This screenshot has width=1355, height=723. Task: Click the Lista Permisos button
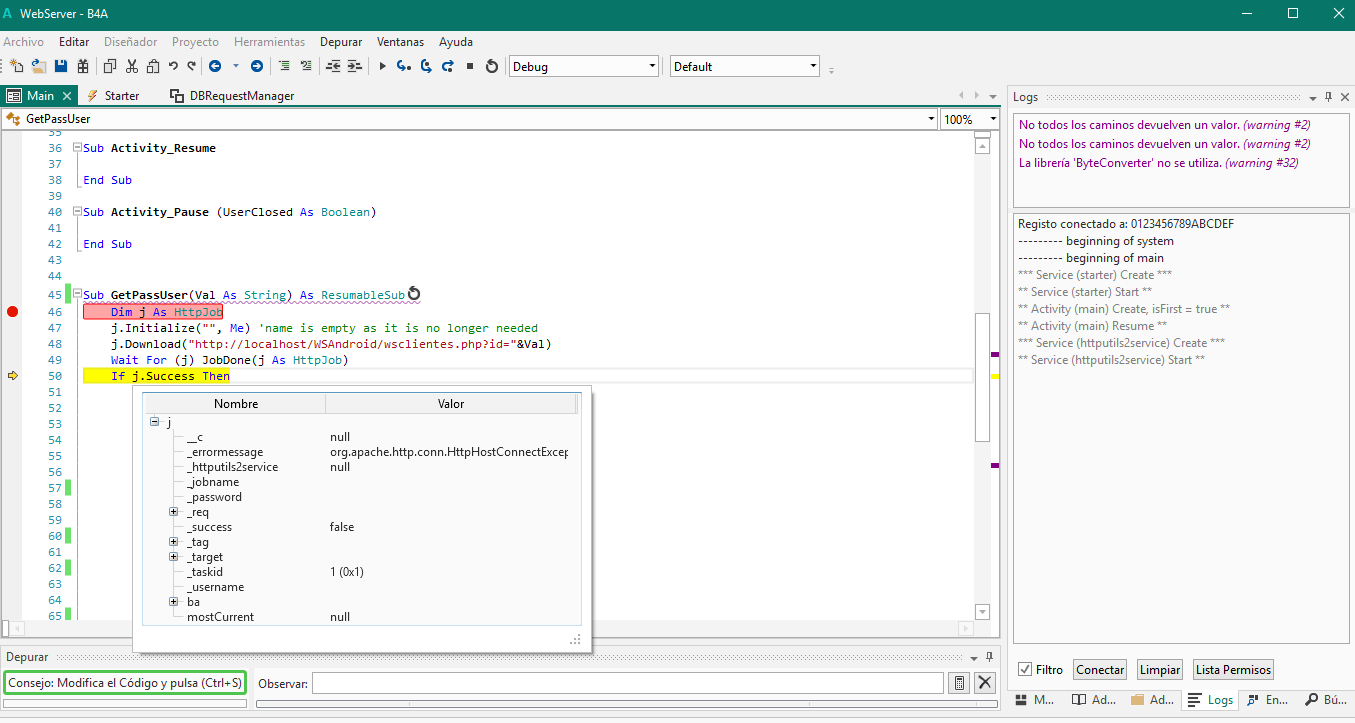pos(1233,670)
